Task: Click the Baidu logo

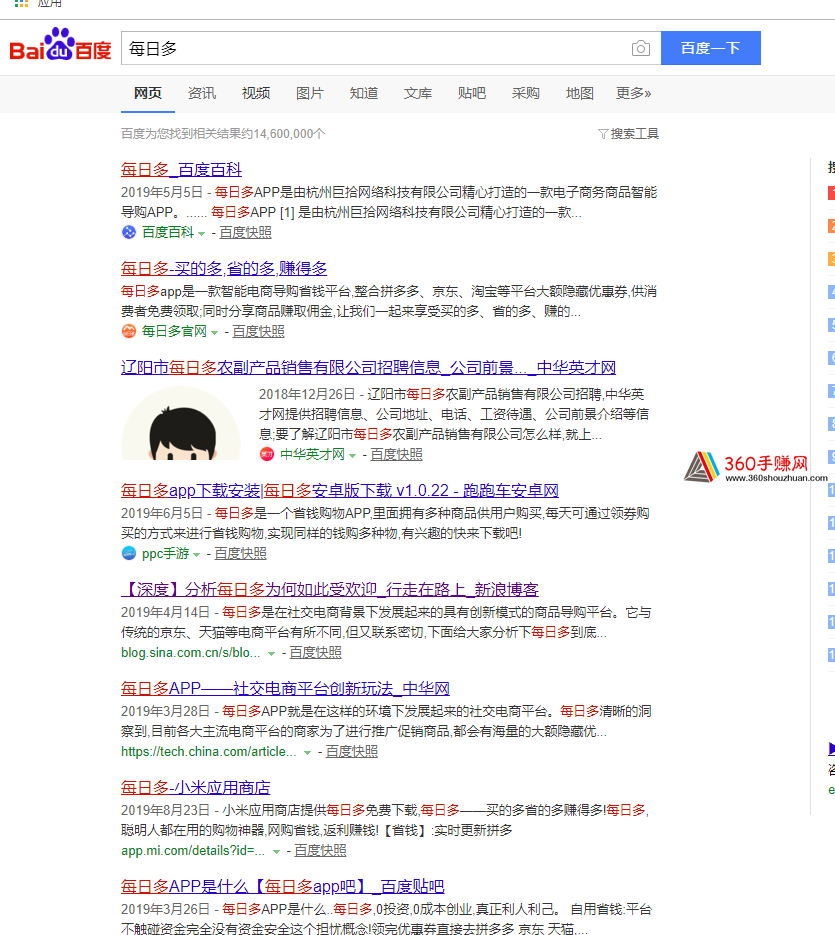Action: [x=60, y=45]
